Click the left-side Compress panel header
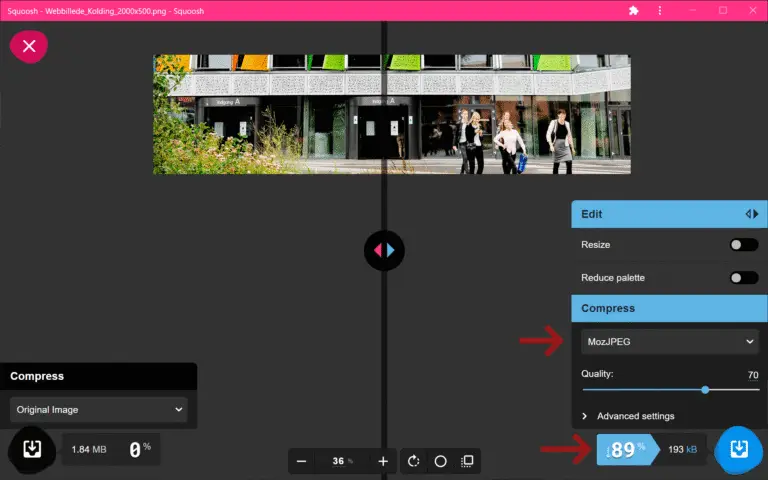 98,376
